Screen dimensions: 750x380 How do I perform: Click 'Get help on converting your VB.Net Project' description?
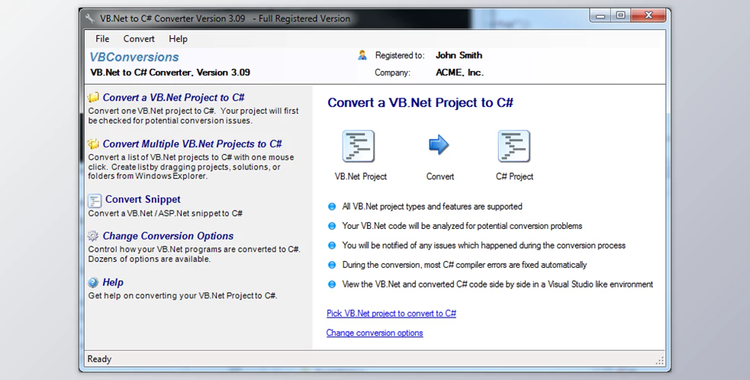click(183, 296)
